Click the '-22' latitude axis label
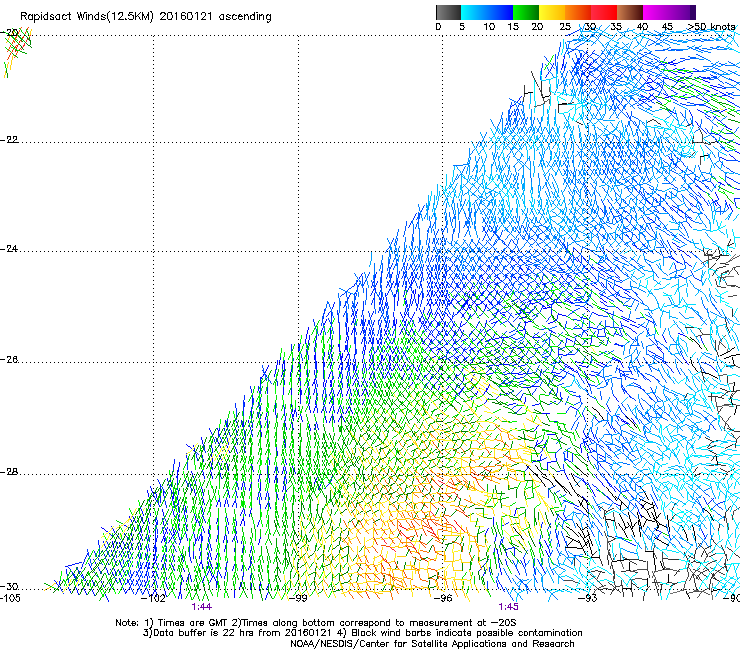This screenshot has height=650, width=740. click(10, 140)
